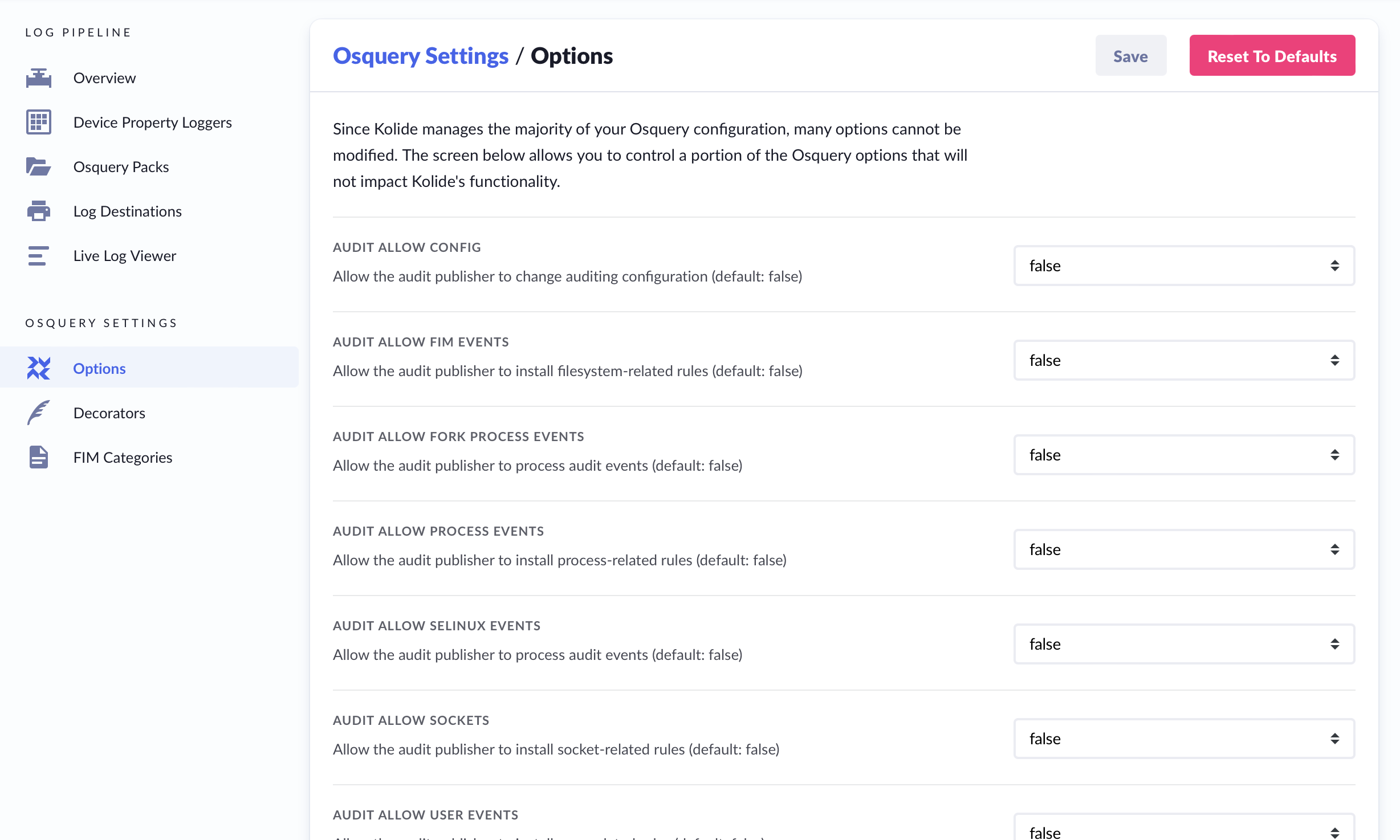Click the Log Destinations printer icon
Image resolution: width=1400 pixels, height=840 pixels.
click(38, 211)
